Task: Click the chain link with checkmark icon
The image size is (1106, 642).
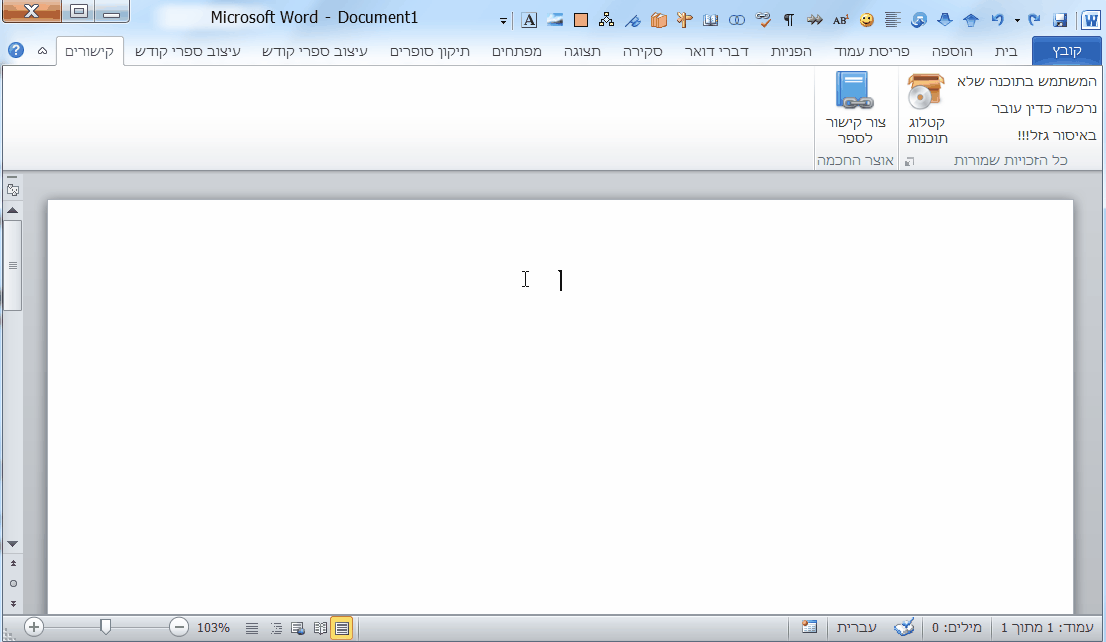Action: coord(762,20)
